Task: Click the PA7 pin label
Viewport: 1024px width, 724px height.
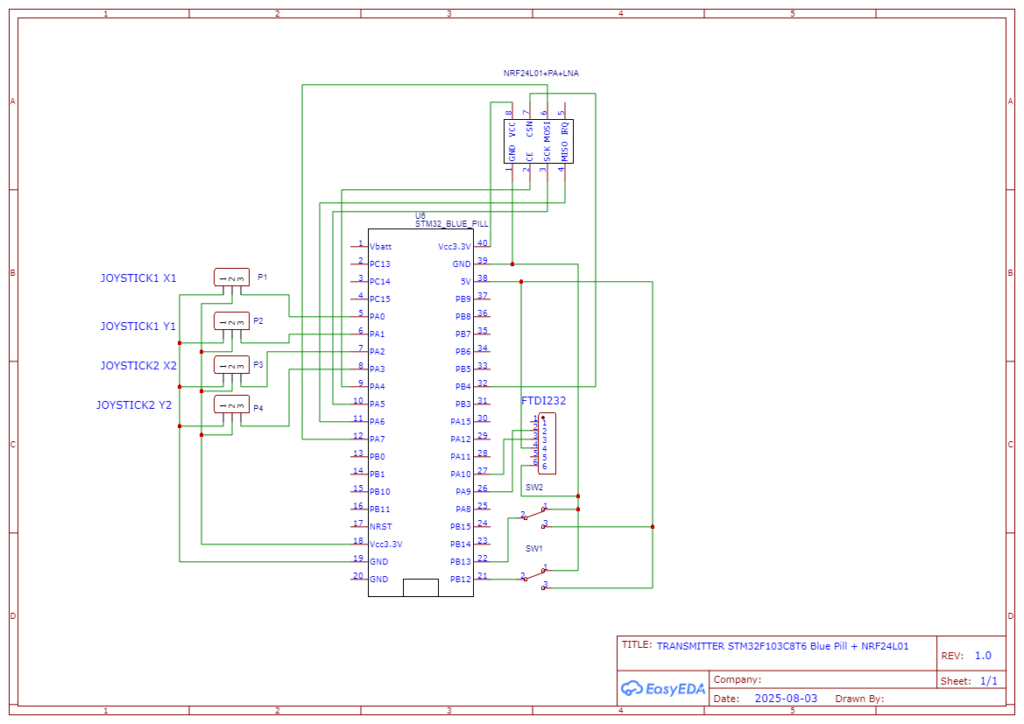Action: (377, 439)
